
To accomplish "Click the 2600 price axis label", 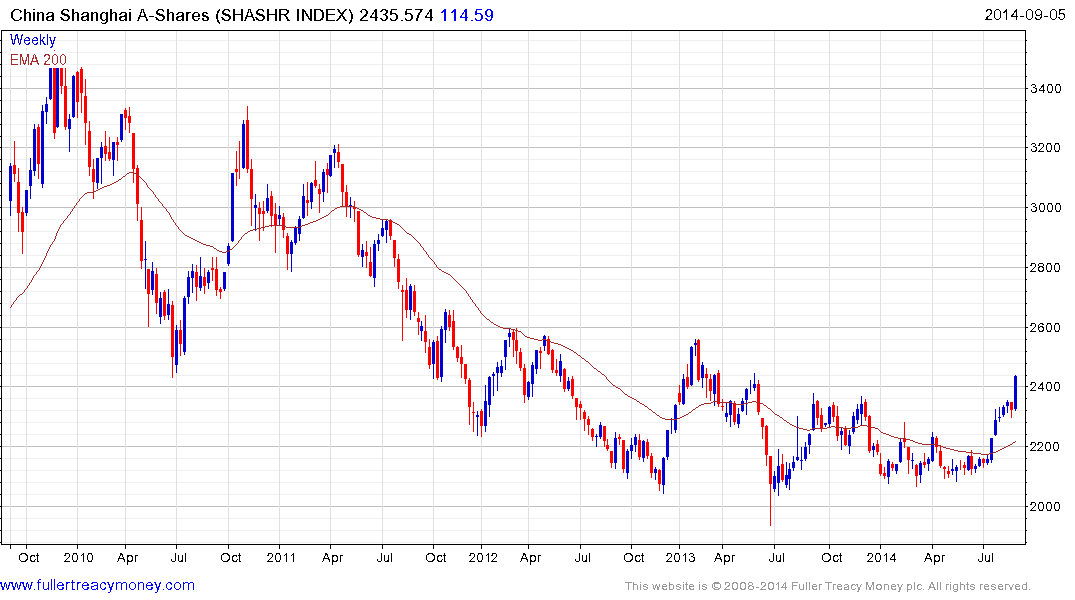I will [1046, 327].
